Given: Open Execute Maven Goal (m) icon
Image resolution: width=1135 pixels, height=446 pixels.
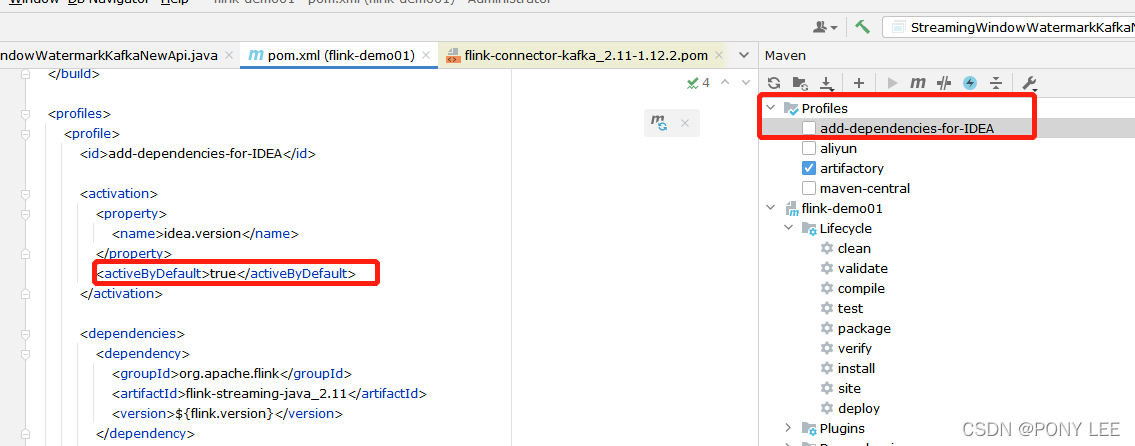Looking at the screenshot, I should [918, 83].
